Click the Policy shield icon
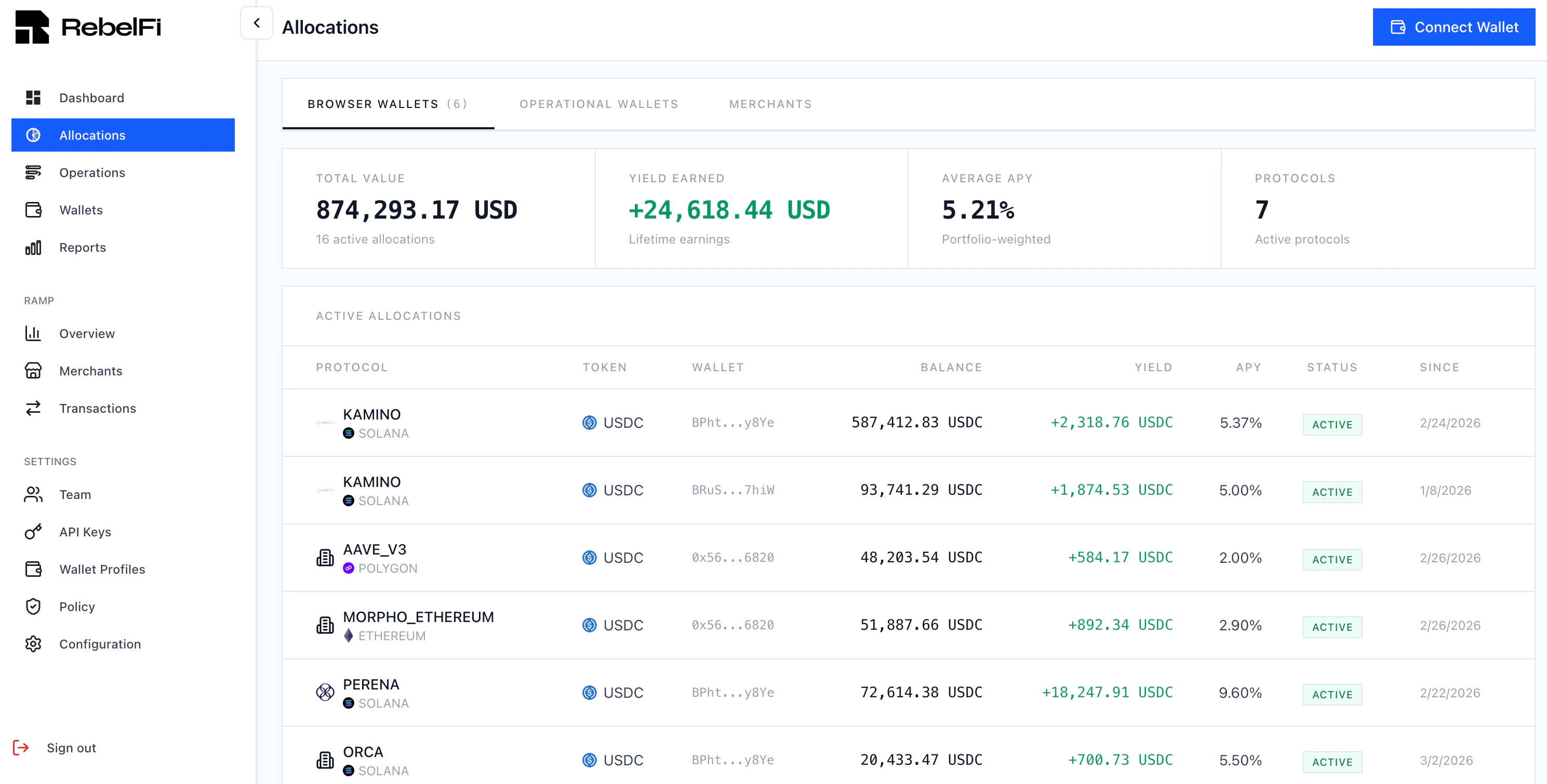Viewport: 1547px width, 784px height. (33, 606)
